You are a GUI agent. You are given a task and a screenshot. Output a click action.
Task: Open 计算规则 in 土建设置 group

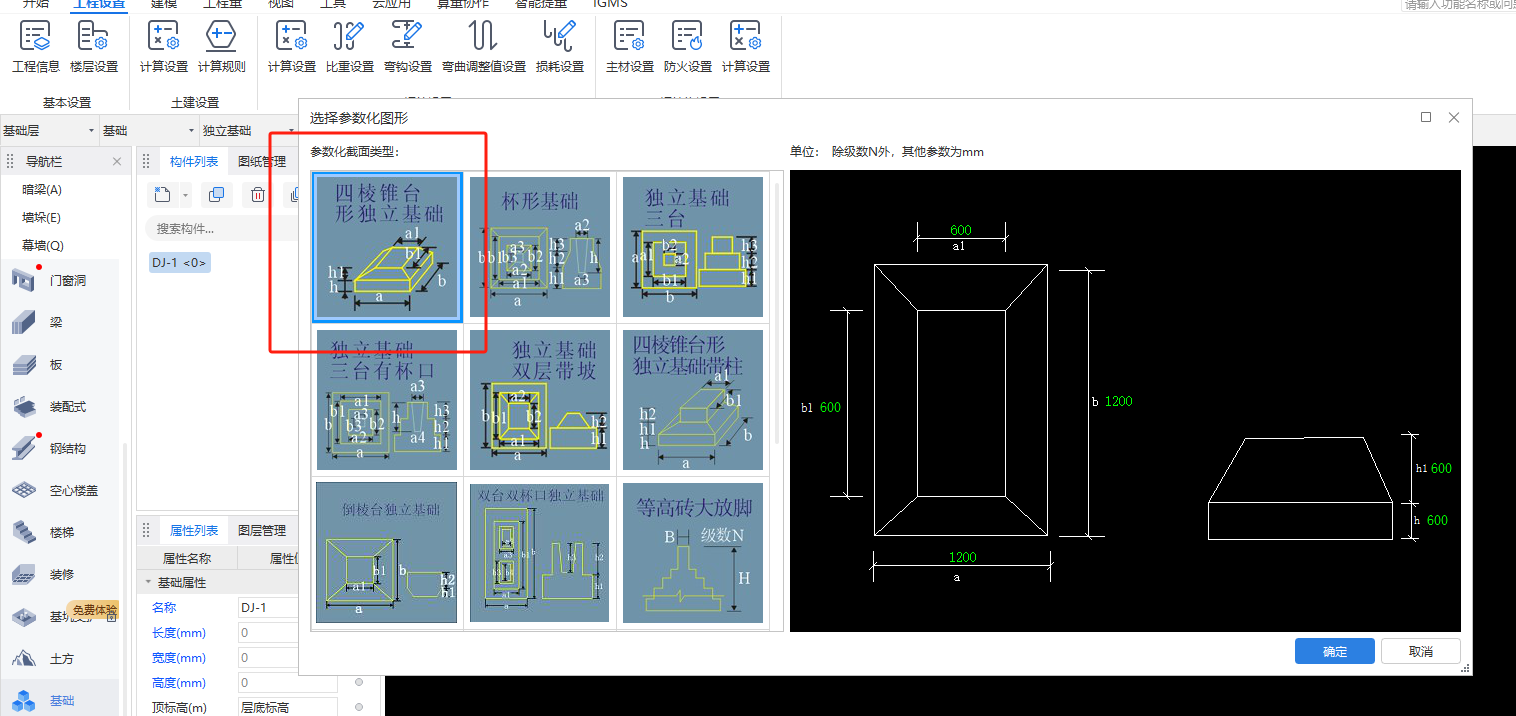tap(221, 48)
